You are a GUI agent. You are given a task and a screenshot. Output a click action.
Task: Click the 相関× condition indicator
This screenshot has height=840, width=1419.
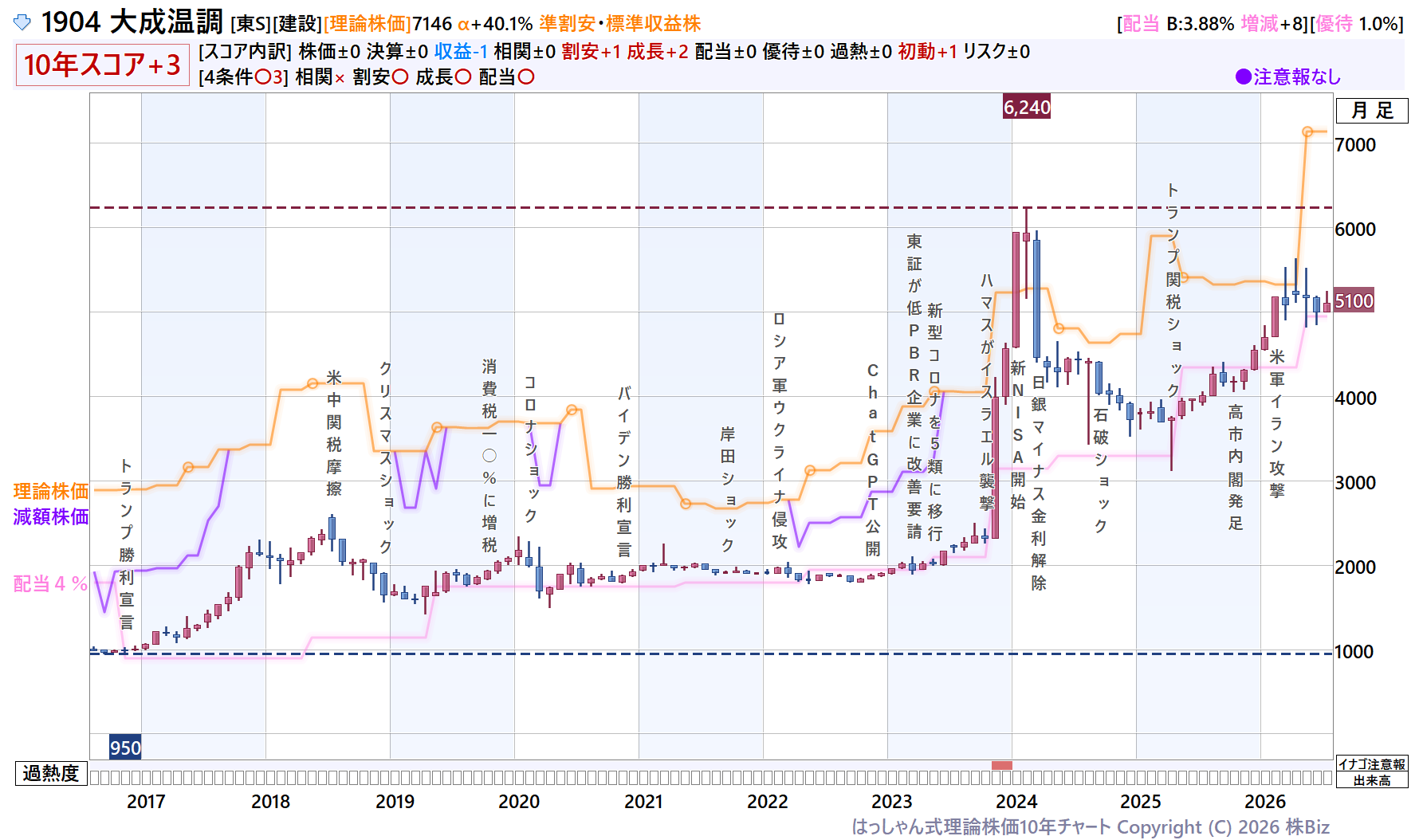click(320, 77)
